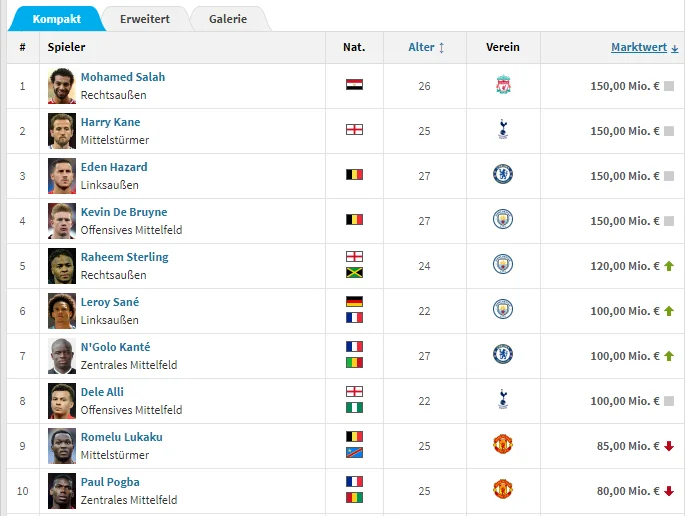The width and height of the screenshot is (685, 516).
Task: Click Belgium flag in Eden Hazard's row
Action: tap(354, 175)
